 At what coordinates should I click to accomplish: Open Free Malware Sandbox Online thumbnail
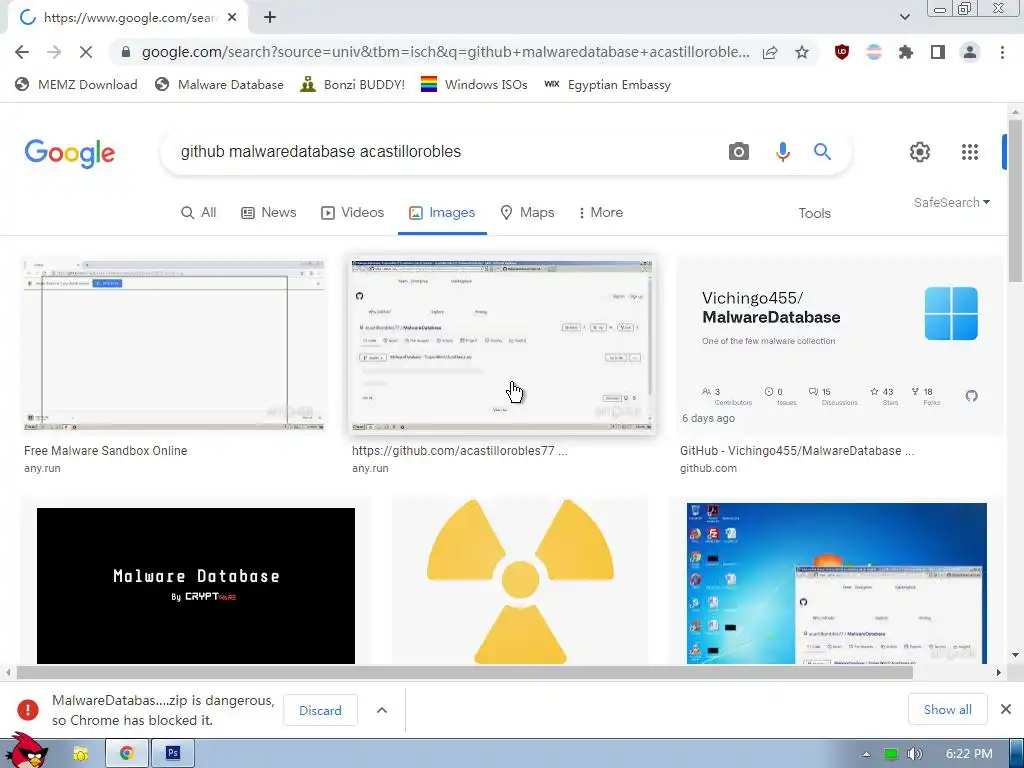pos(174,345)
